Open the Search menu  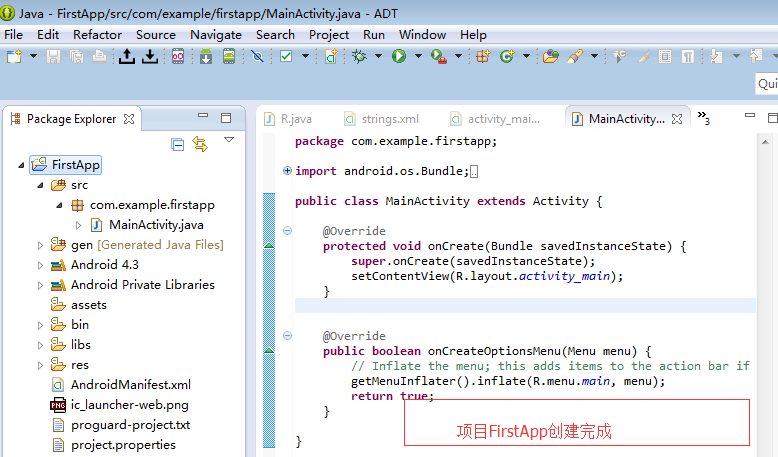point(275,35)
